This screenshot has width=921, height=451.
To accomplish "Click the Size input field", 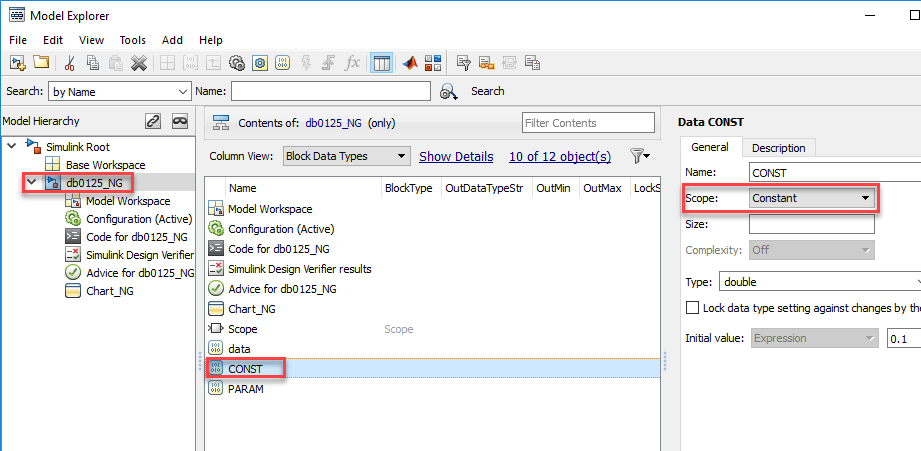I will [812, 224].
